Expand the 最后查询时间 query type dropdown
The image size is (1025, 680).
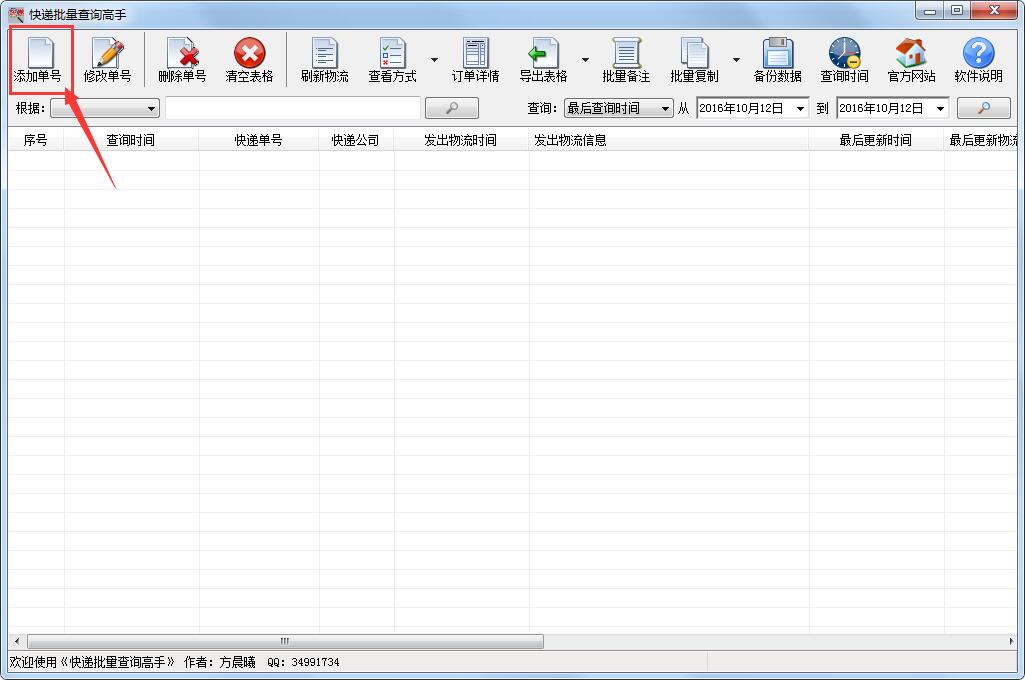pyautogui.click(x=665, y=108)
